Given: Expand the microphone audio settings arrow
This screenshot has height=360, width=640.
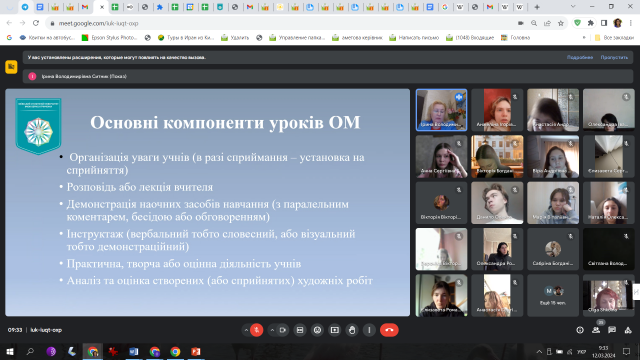Looking at the screenshot, I should click(246, 330).
